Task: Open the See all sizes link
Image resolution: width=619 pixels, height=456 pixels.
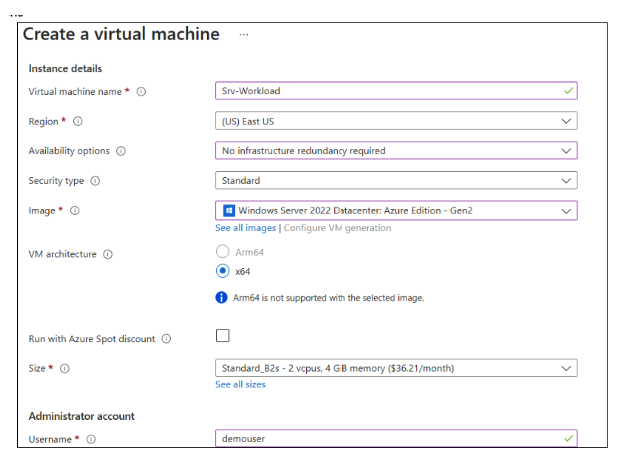Action: click(240, 385)
